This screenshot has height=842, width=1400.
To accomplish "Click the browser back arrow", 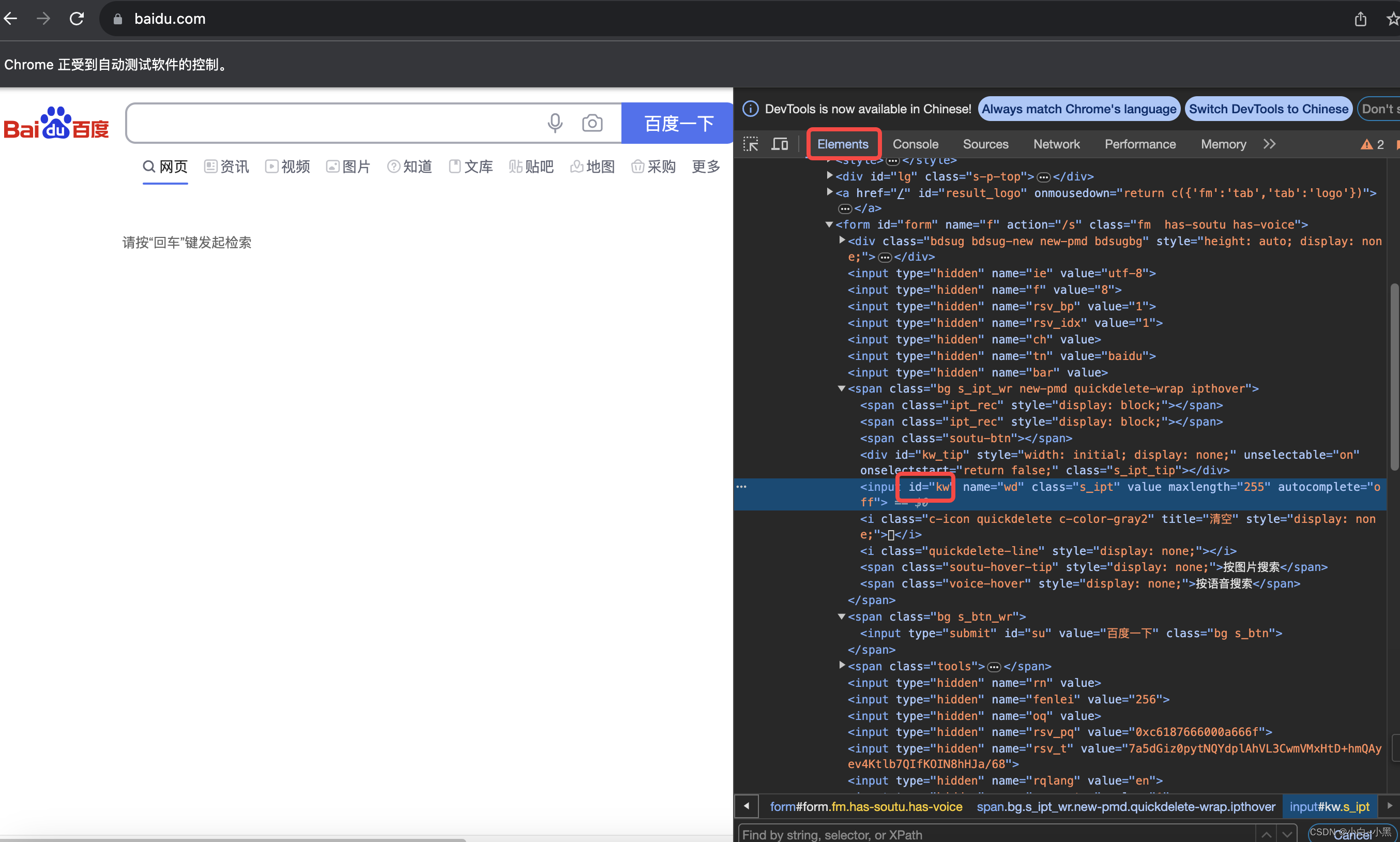I will point(10,19).
